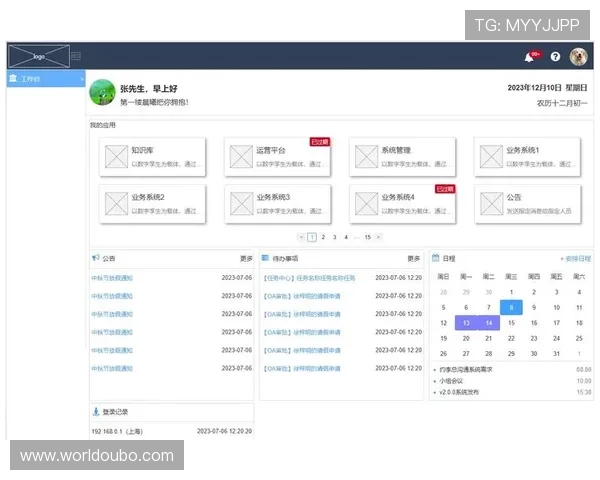The height and width of the screenshot is (480, 600).
Task: Open the 业务系统1 application card
Action: click(x=528, y=157)
